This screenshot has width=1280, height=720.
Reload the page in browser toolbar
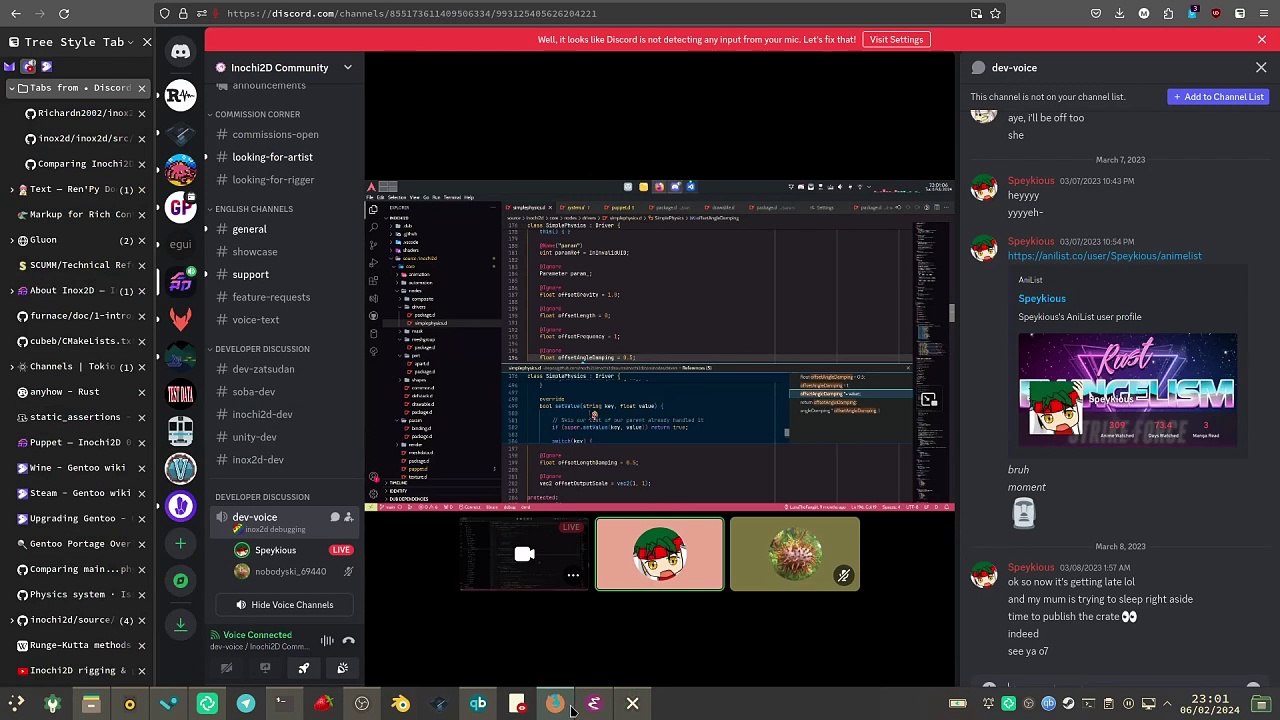pyautogui.click(x=64, y=14)
